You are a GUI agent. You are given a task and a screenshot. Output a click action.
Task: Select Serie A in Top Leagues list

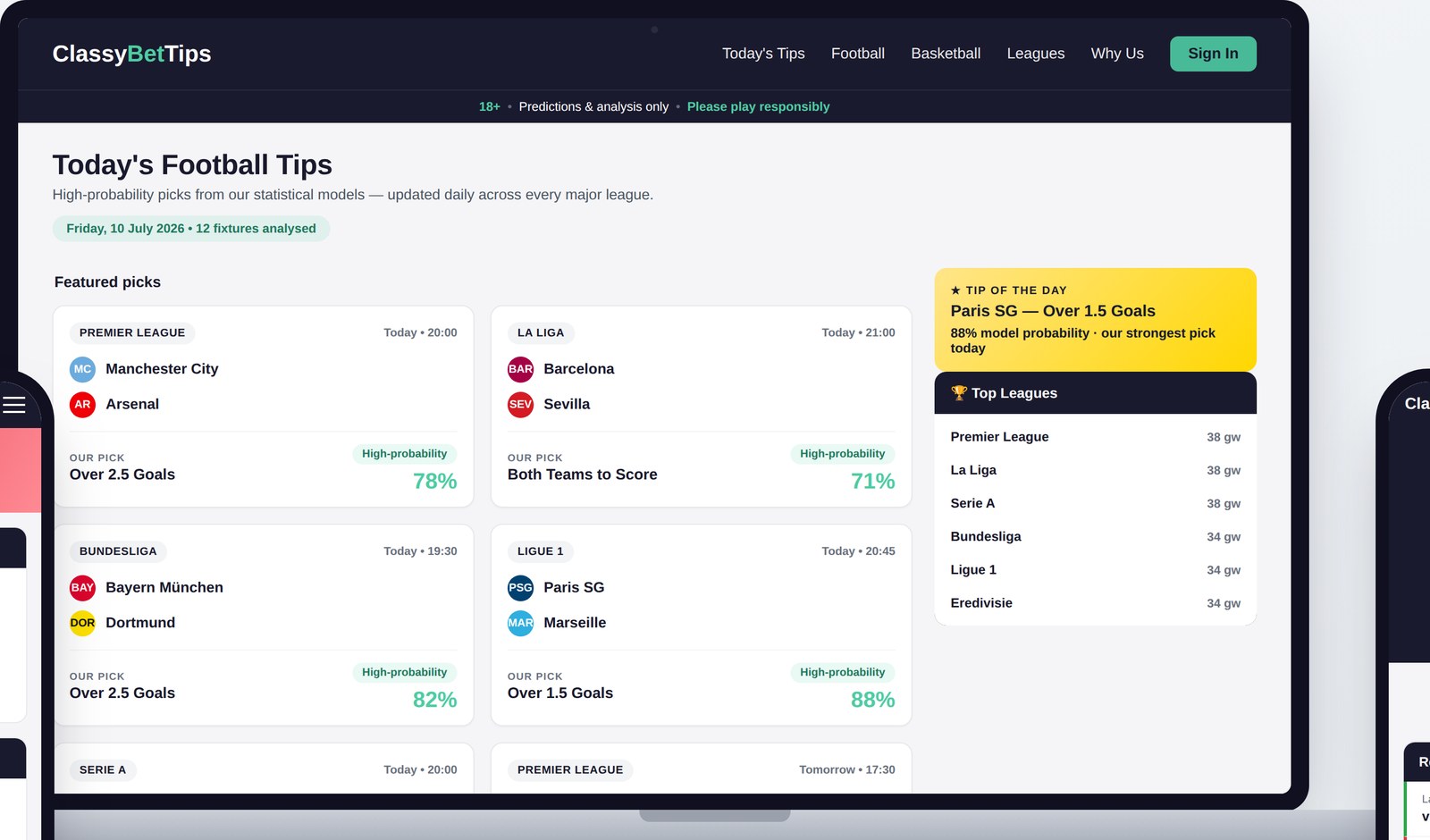tap(1095, 503)
